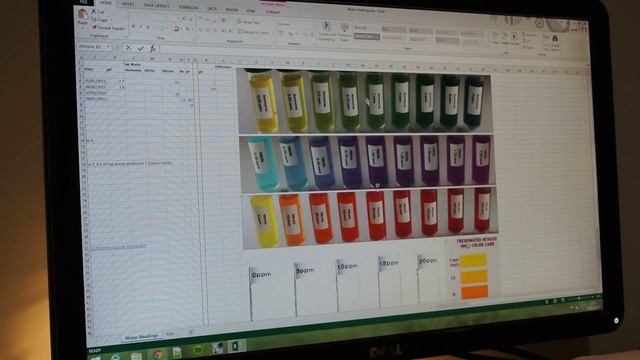Open the DATA ribbon tab
Viewport: 640px width, 360px height.
(212, 9)
